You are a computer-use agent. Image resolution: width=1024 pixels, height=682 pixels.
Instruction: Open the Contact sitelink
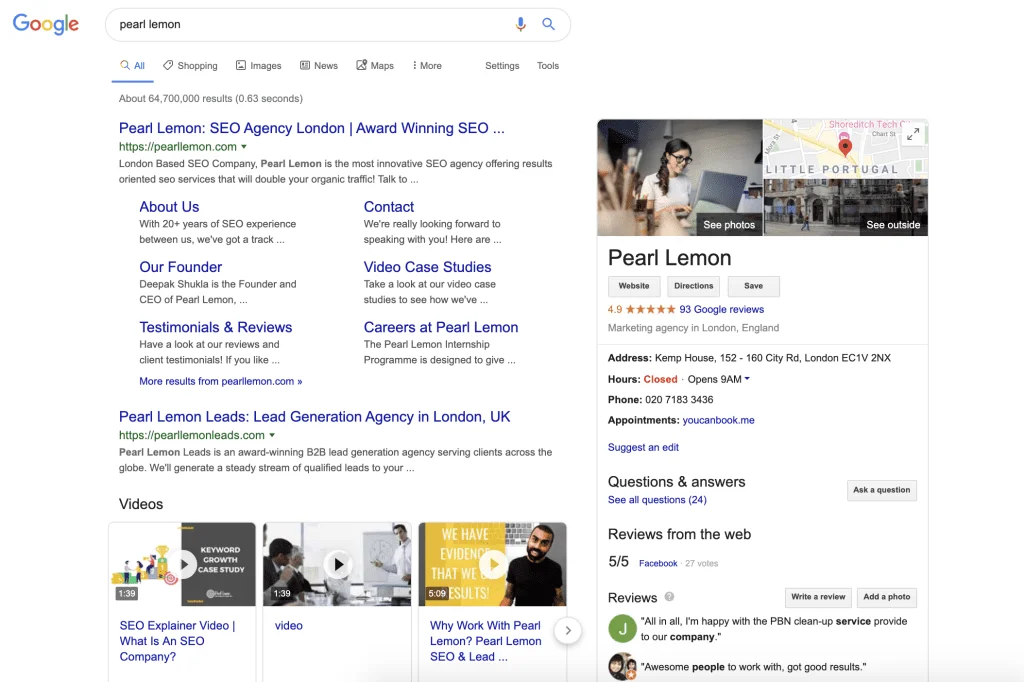pyautogui.click(x=389, y=206)
